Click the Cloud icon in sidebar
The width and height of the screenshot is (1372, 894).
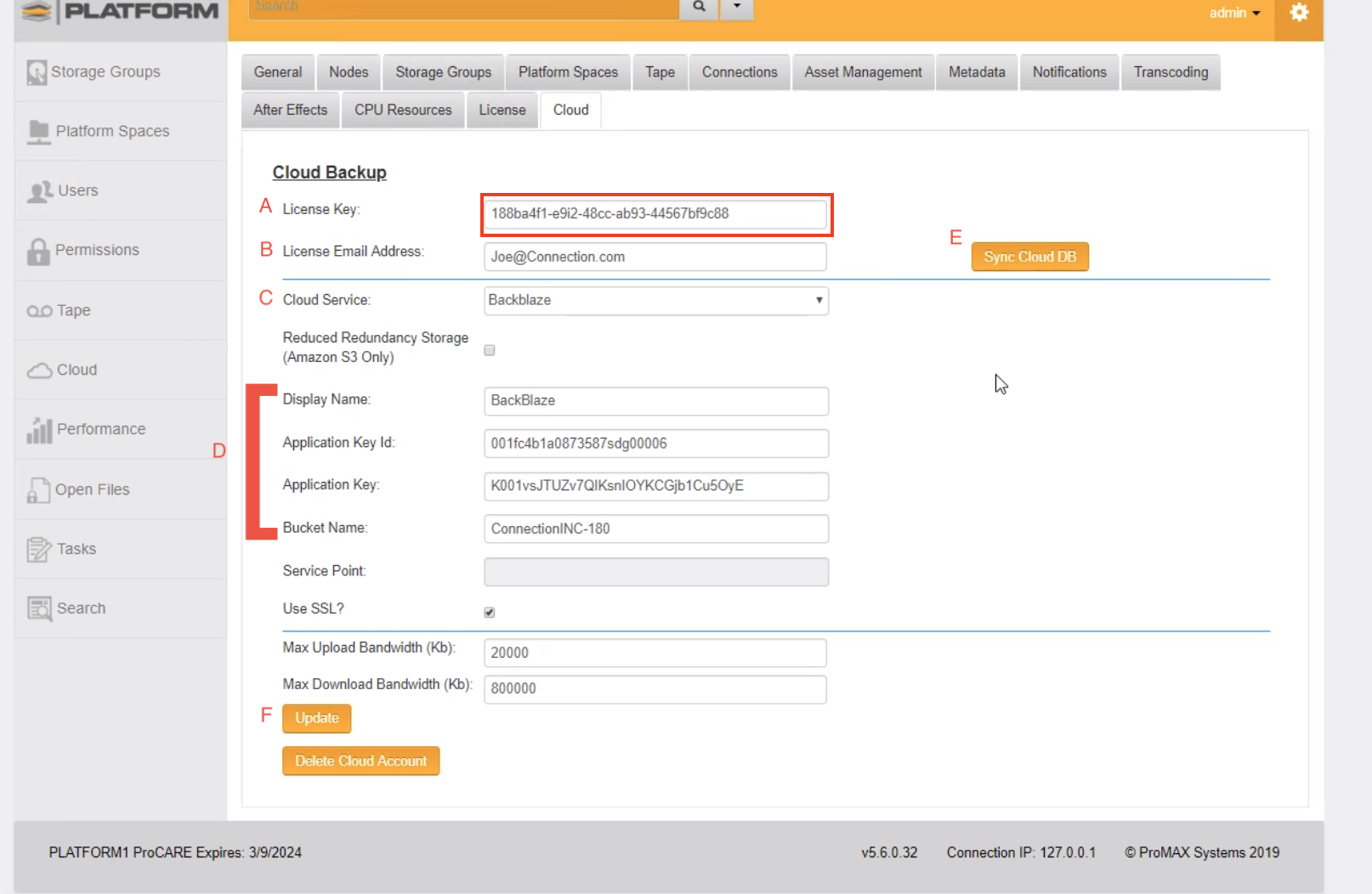click(39, 371)
